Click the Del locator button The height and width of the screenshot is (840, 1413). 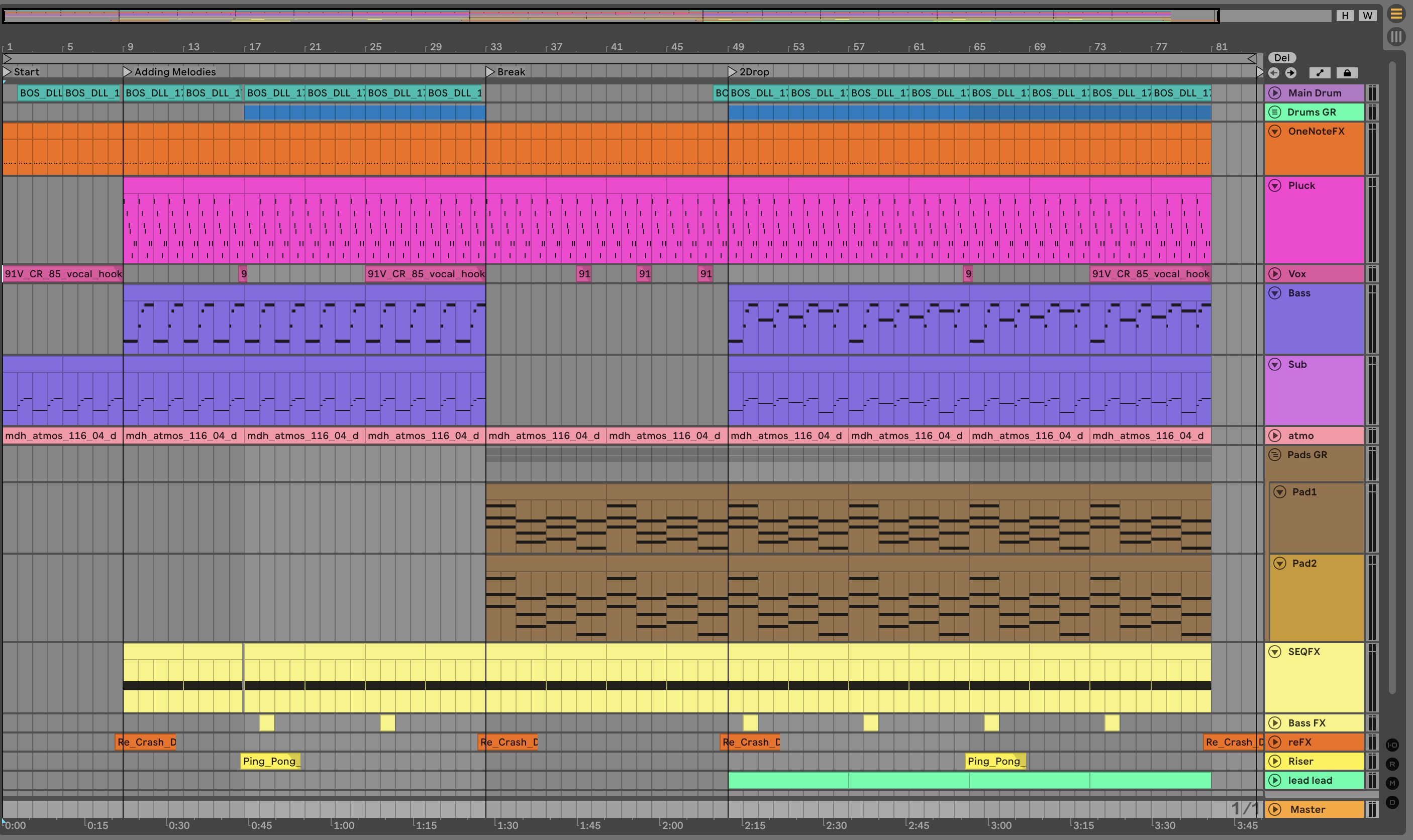(1282, 58)
